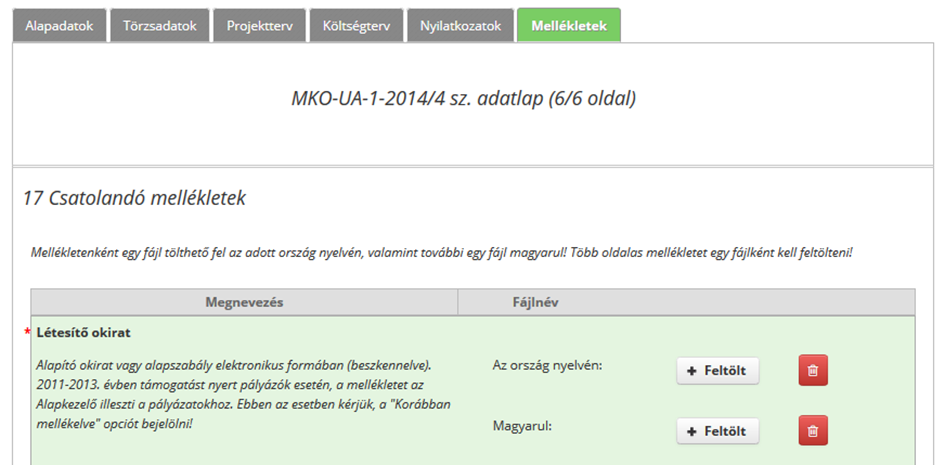The height and width of the screenshot is (465, 945).
Task: Go to the Projektterv tab
Action: (x=260, y=26)
